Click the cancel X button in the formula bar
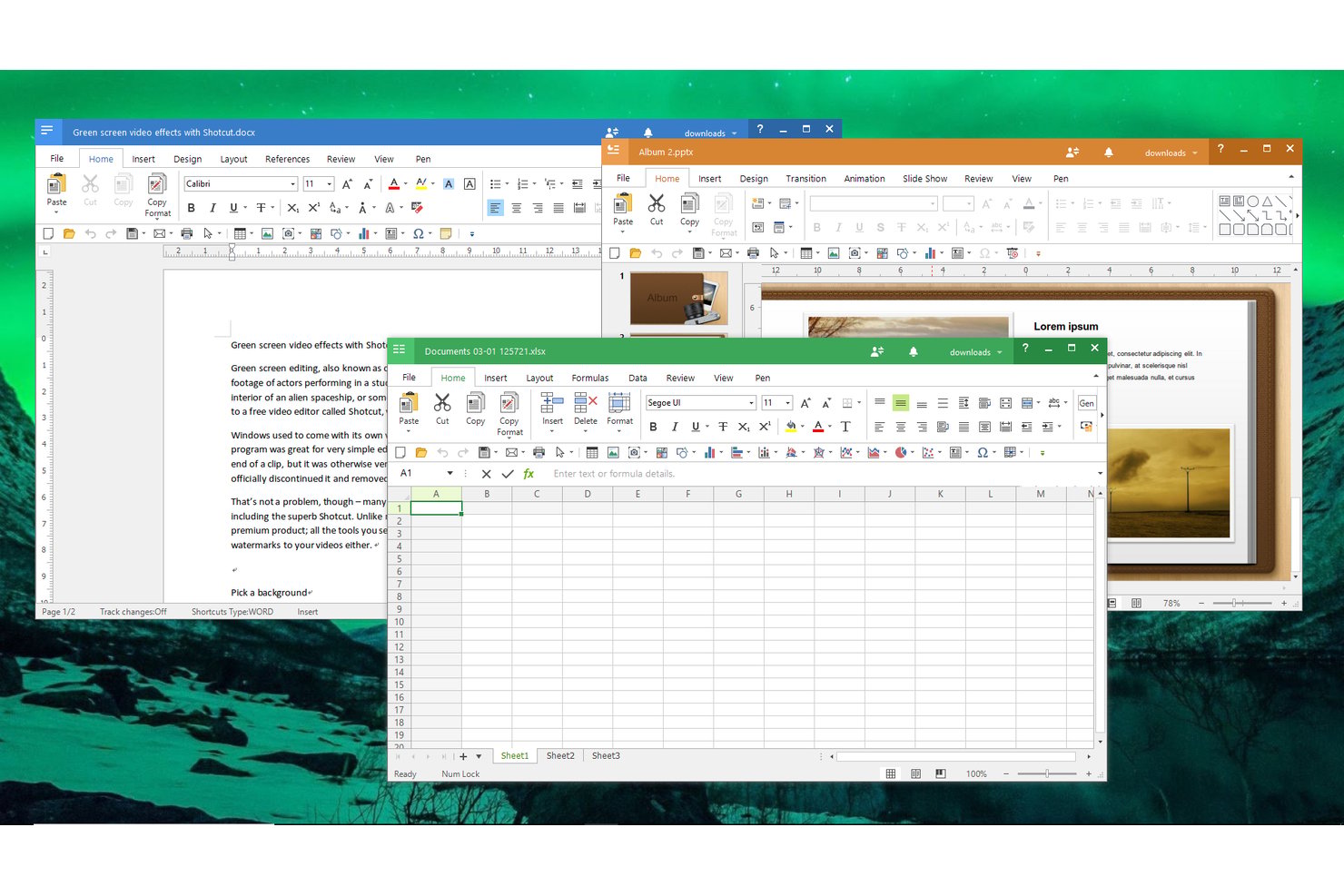This screenshot has height=896, width=1344. click(x=487, y=474)
